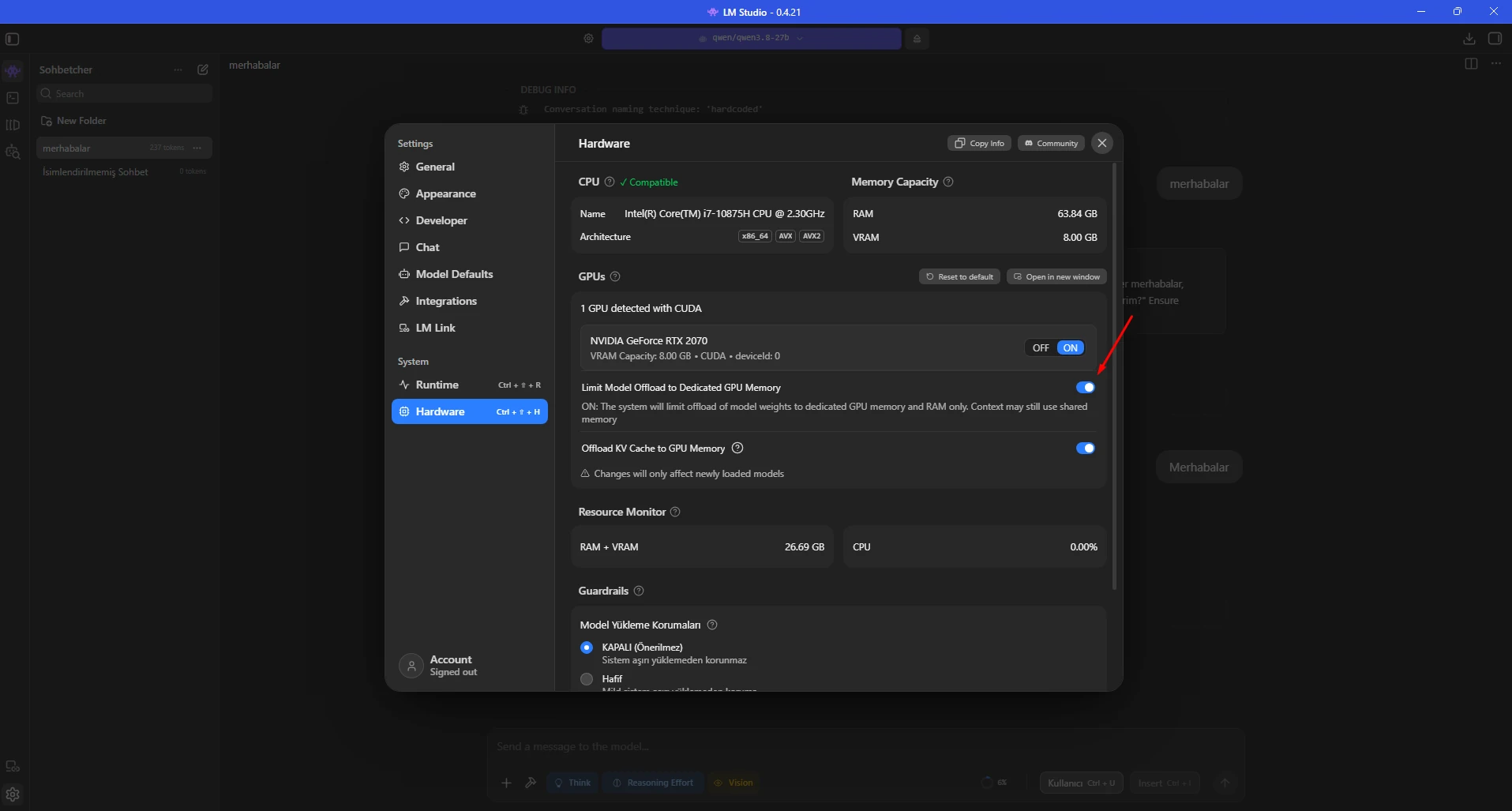Open the CPU help question-mark icon

click(610, 182)
